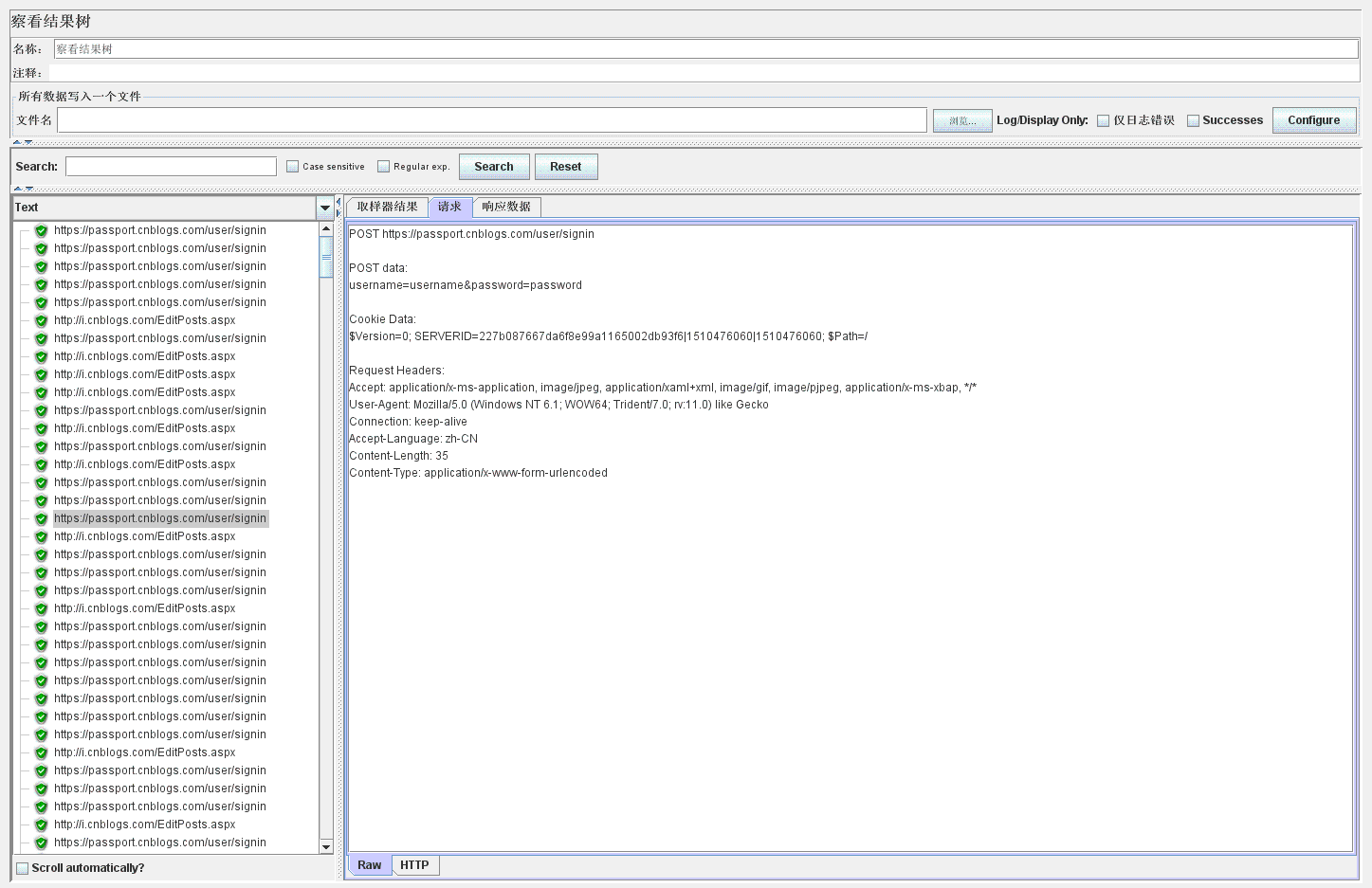Click the results tree scrollbar thumb
Screen dimensions: 1372x888
(326, 257)
